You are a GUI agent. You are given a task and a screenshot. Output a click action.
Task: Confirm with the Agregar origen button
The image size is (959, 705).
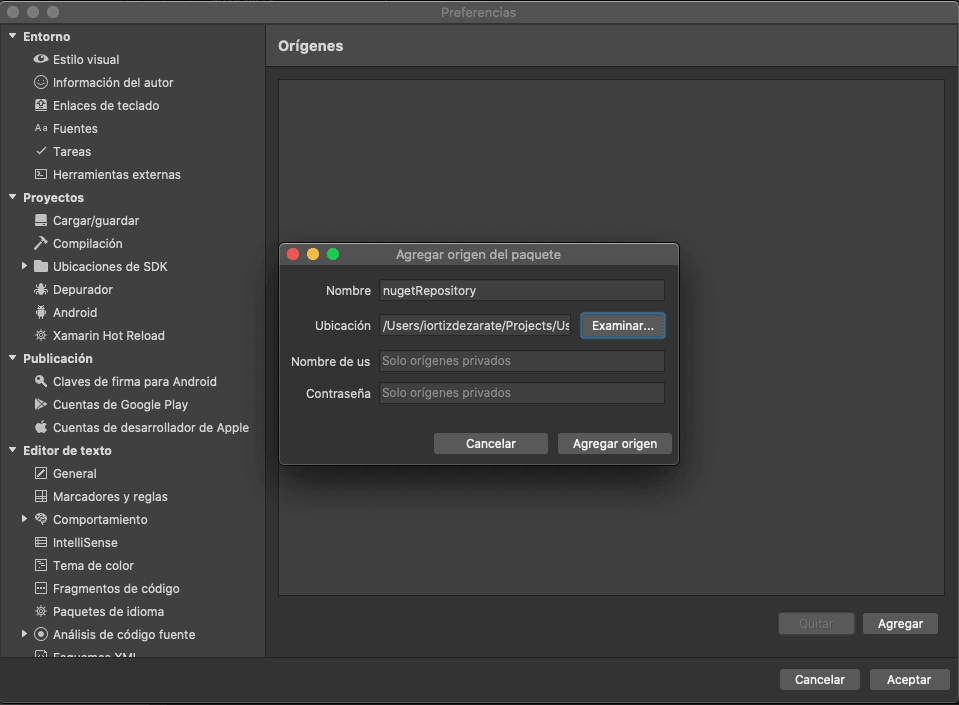point(614,444)
